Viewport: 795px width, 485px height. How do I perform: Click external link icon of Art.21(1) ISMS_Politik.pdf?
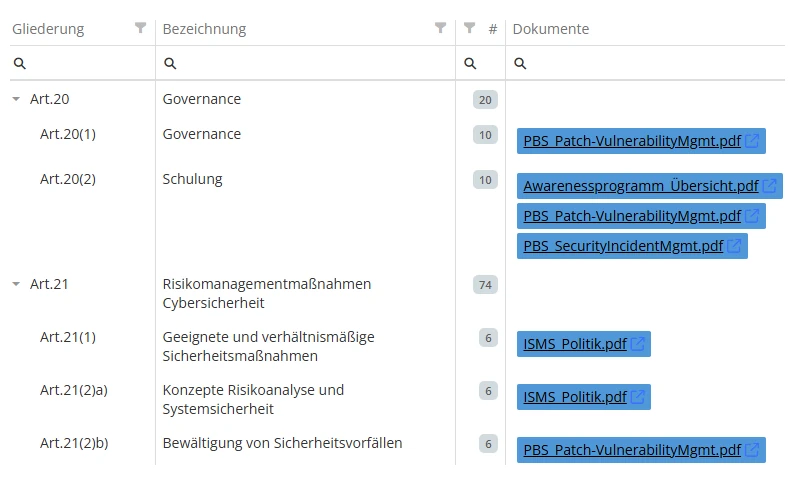(638, 344)
